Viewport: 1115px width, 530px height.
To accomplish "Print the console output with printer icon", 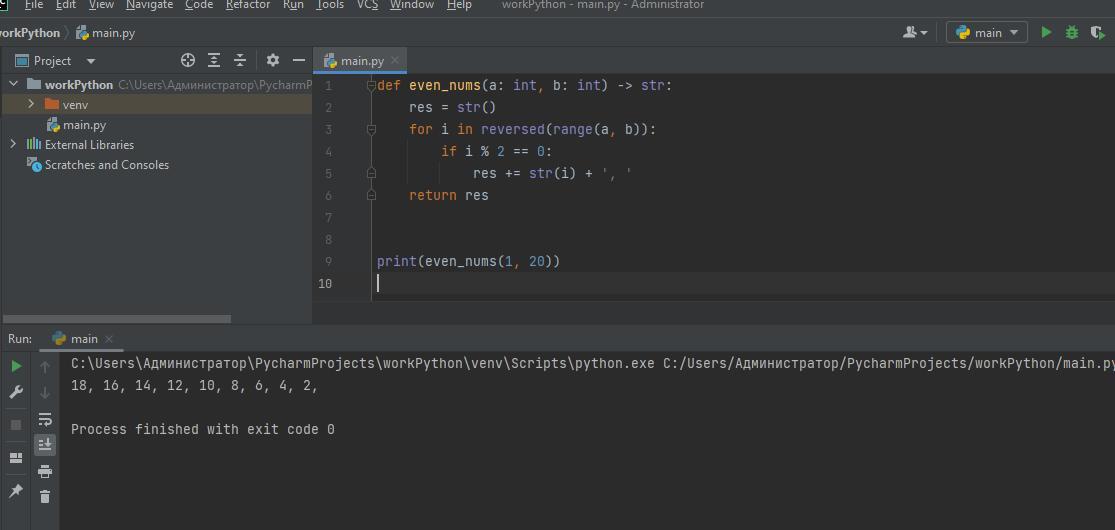I will 45,471.
